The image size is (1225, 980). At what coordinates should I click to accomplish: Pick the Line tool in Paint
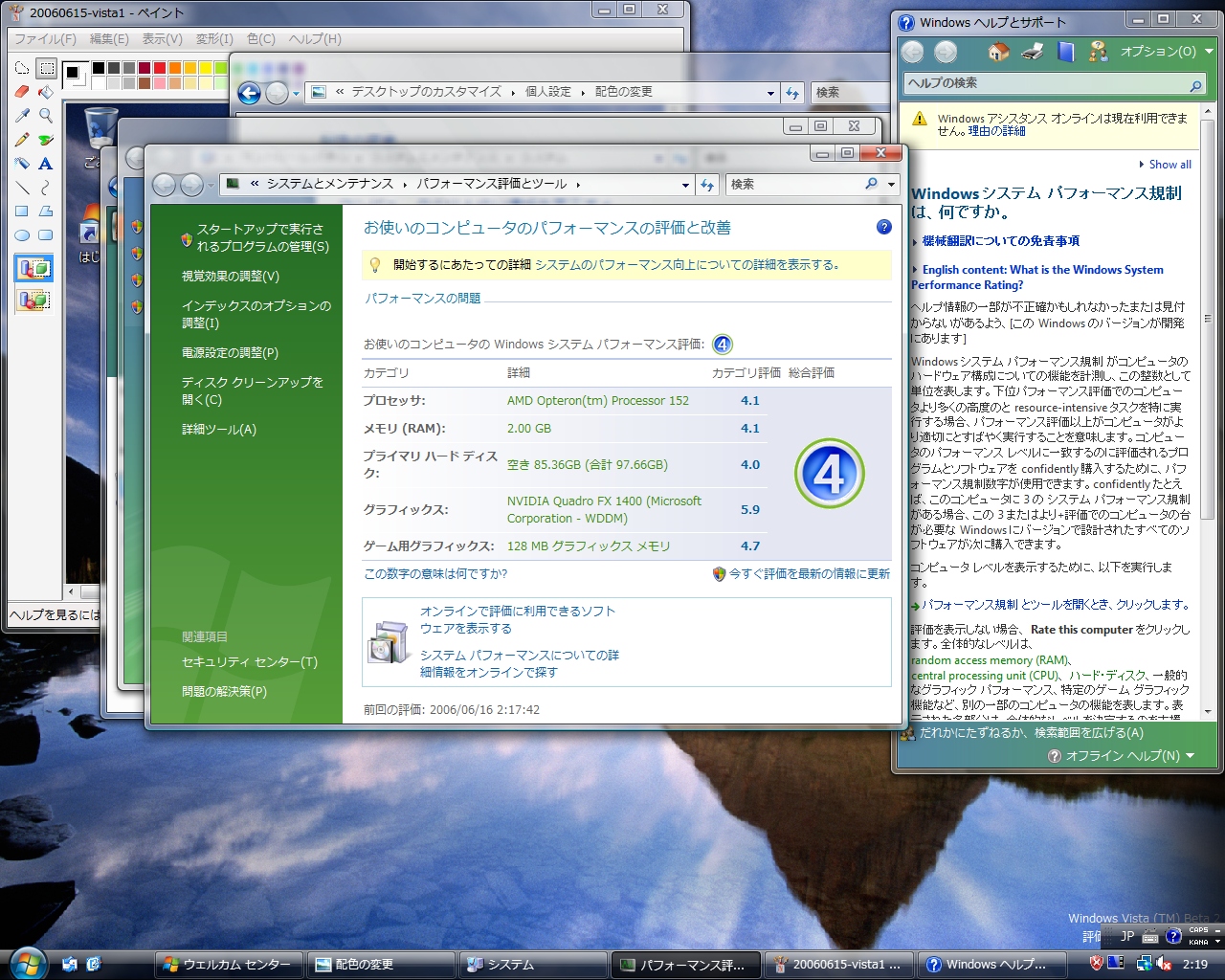click(22, 188)
